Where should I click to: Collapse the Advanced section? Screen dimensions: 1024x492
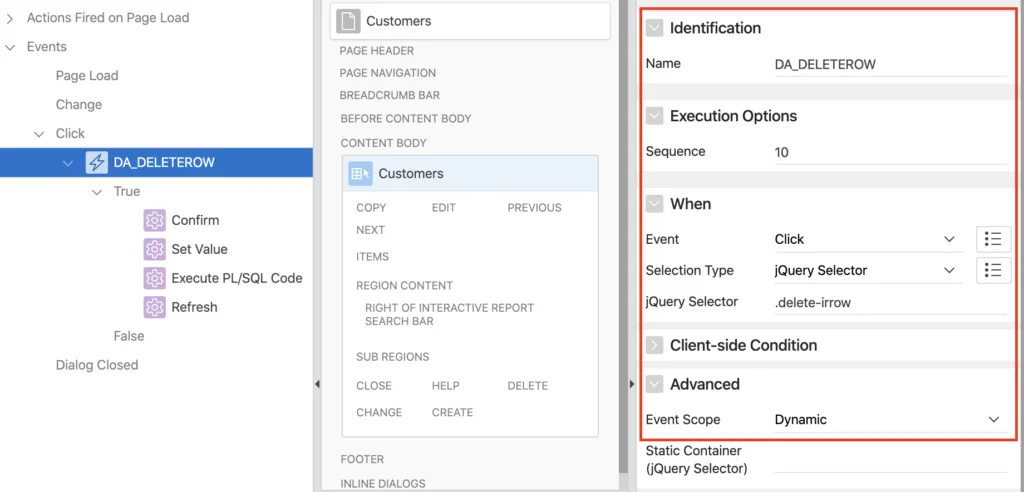[654, 384]
